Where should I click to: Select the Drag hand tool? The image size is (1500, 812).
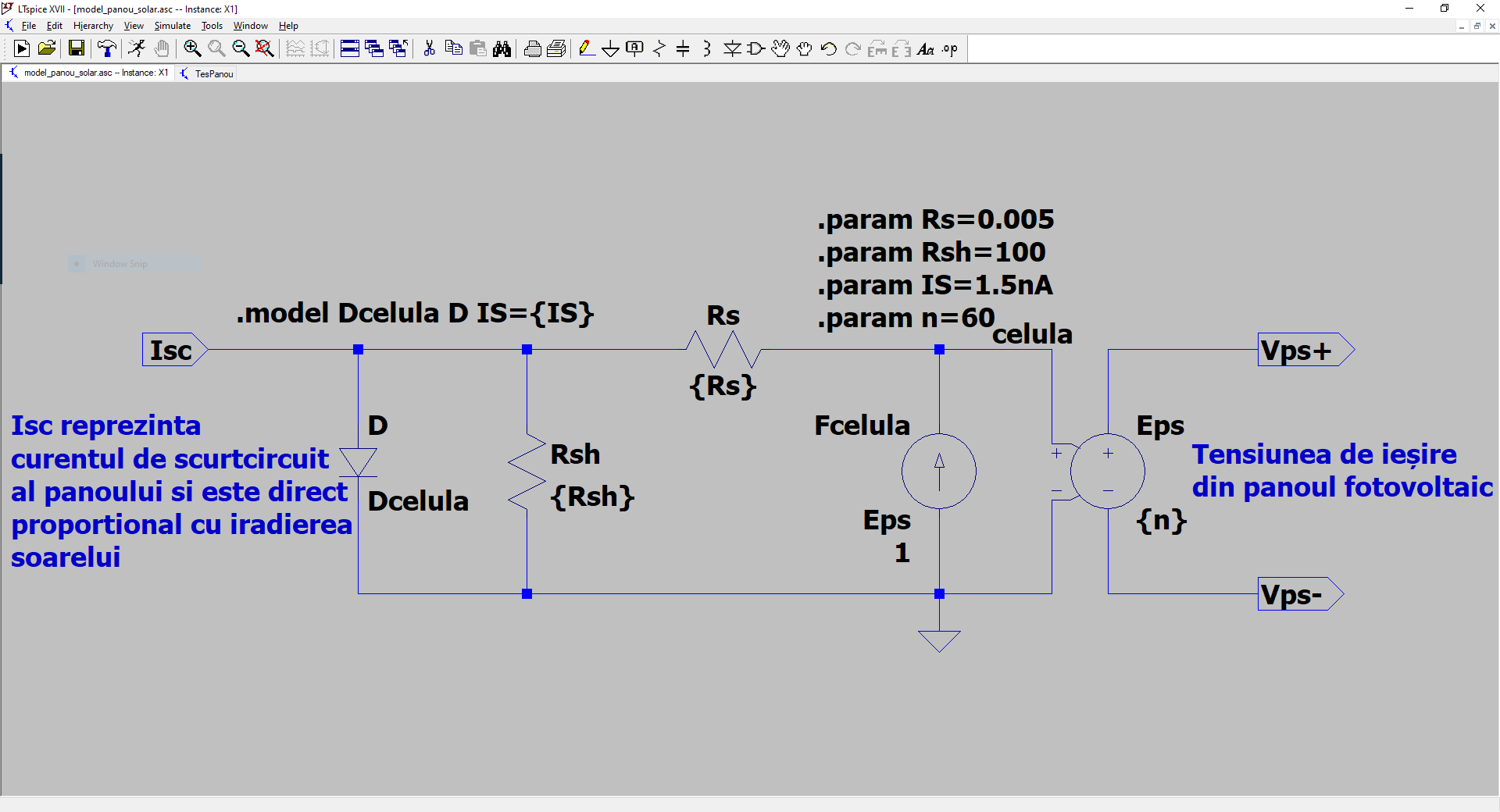point(805,49)
